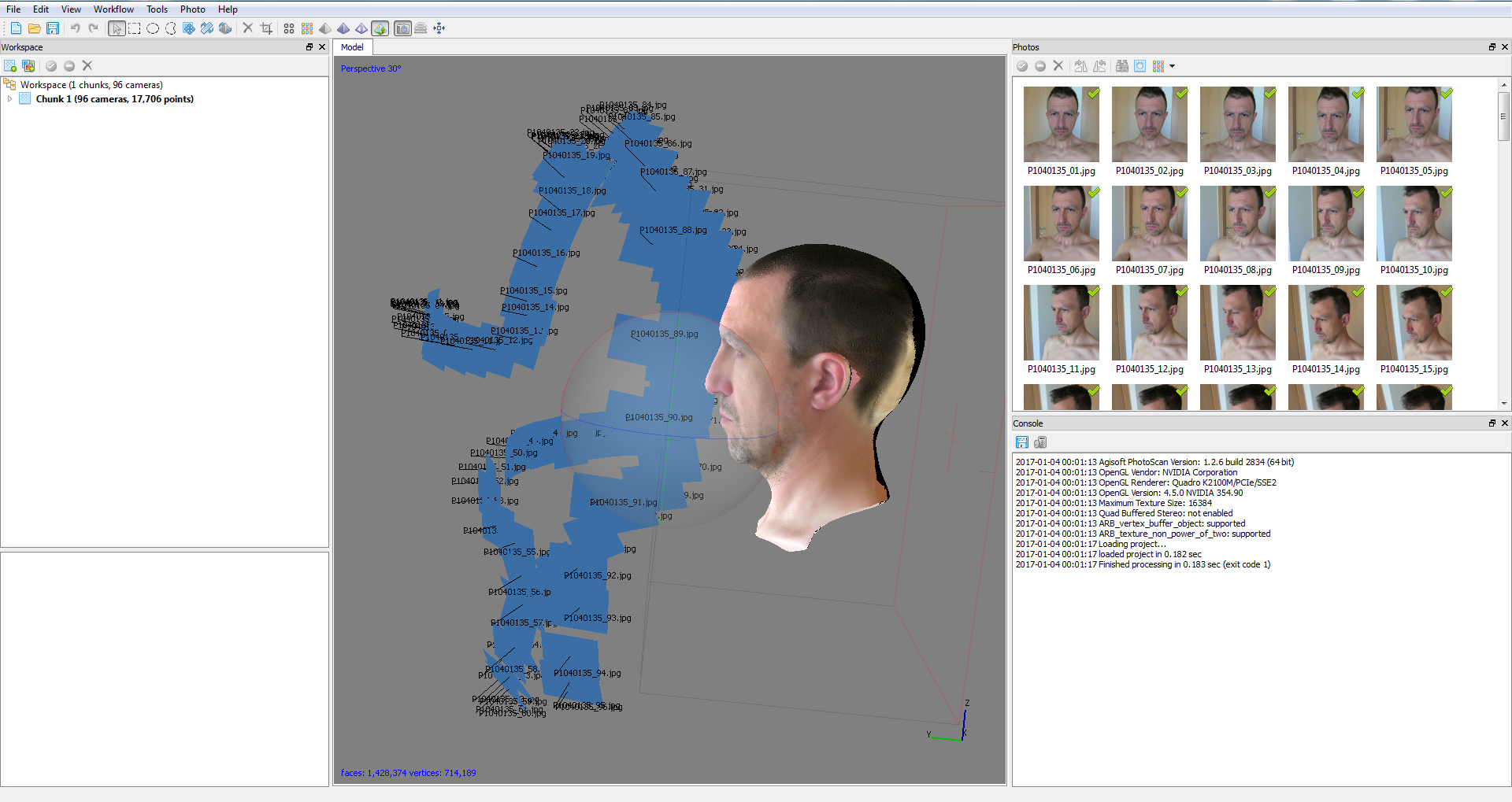Open the Photos view mode dropdown arrow
The height and width of the screenshot is (802, 1512).
(x=1173, y=66)
